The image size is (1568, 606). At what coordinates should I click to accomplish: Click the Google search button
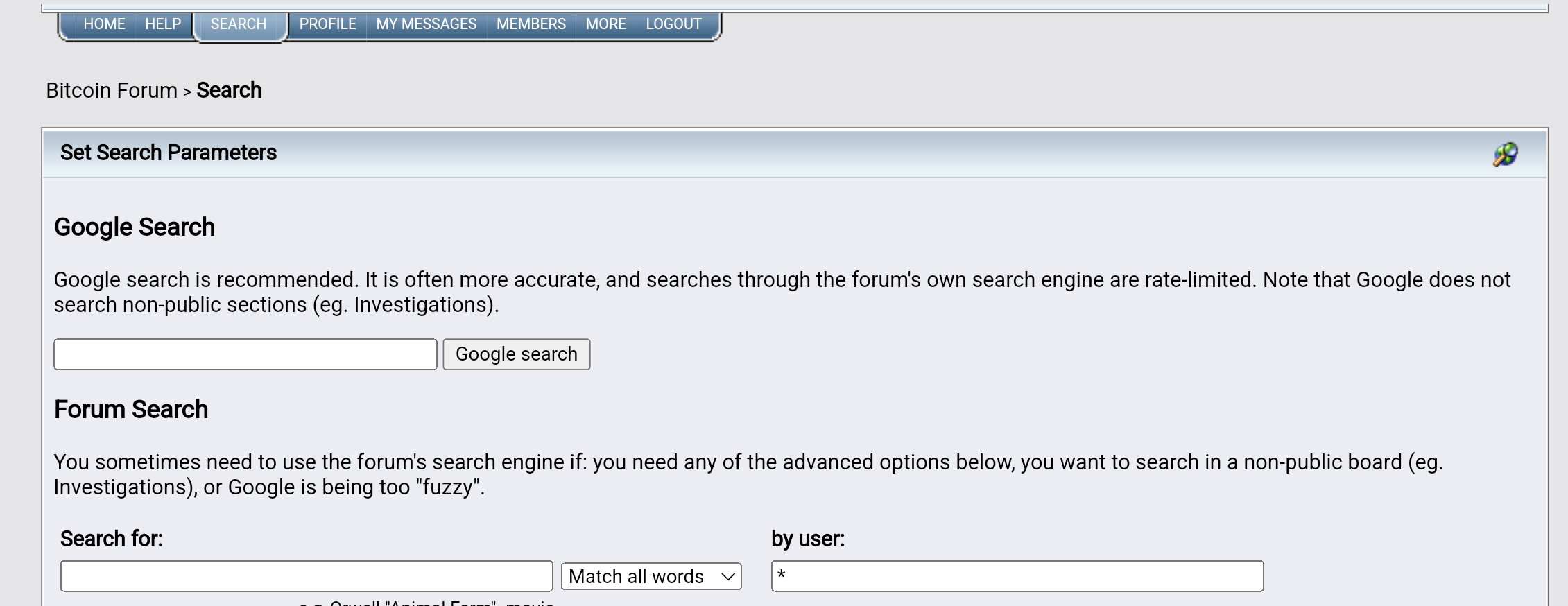tap(517, 354)
